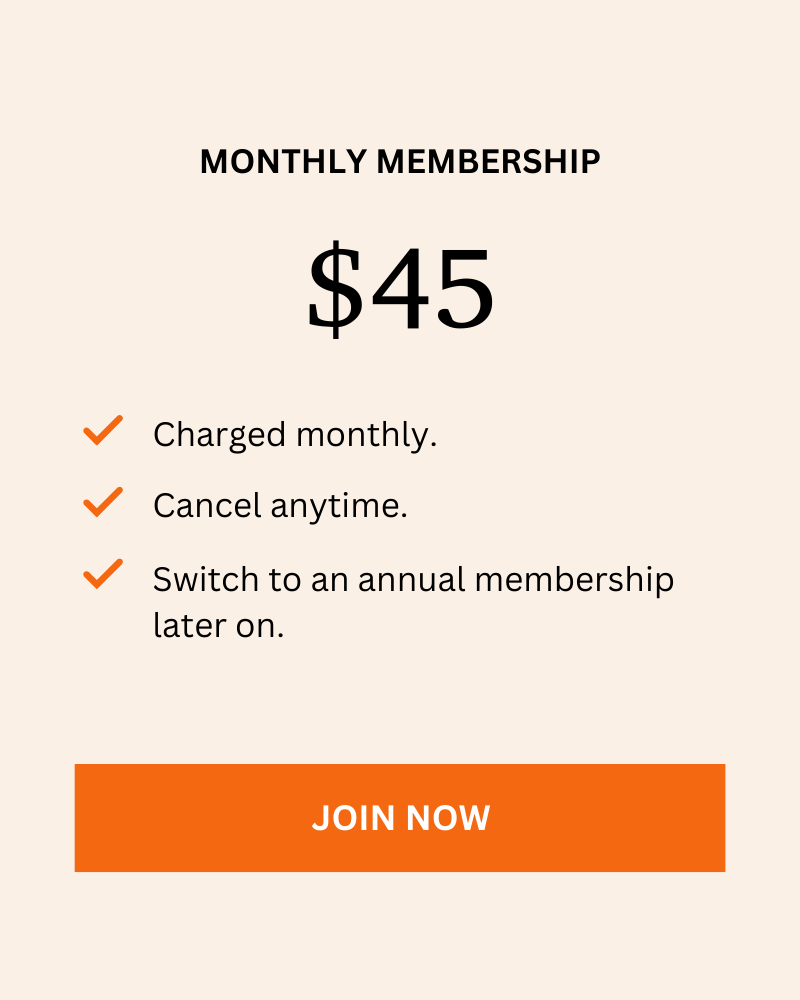Click the checkmark beside Cancel anytime
Image resolution: width=800 pixels, height=1000 pixels.
click(x=103, y=502)
